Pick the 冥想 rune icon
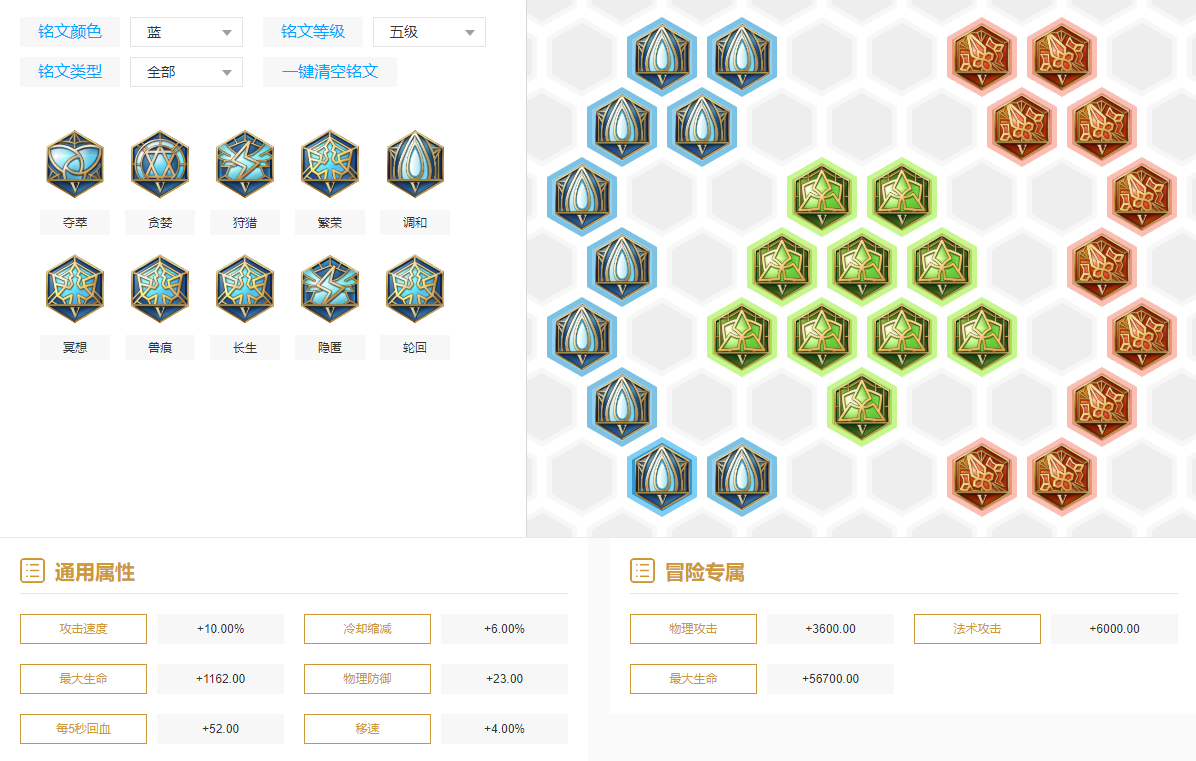1196x761 pixels. [75, 289]
